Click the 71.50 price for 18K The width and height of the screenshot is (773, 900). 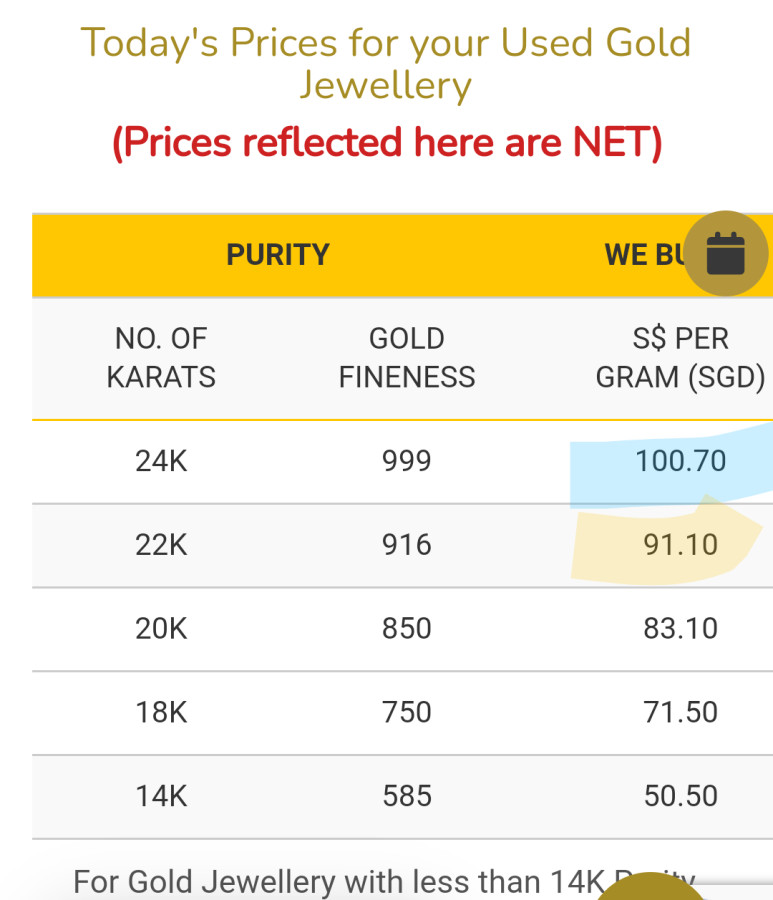tap(680, 712)
